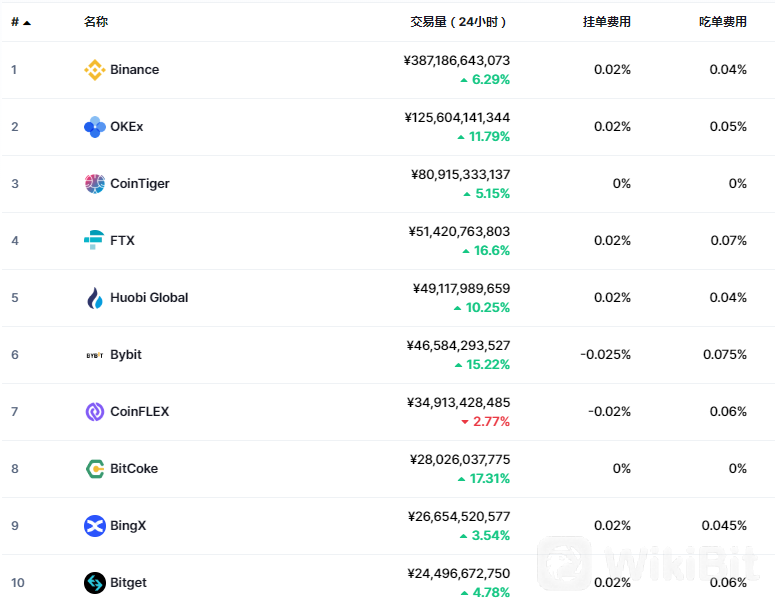
Task: Open the Huobi Global exchange link
Action: pos(149,298)
